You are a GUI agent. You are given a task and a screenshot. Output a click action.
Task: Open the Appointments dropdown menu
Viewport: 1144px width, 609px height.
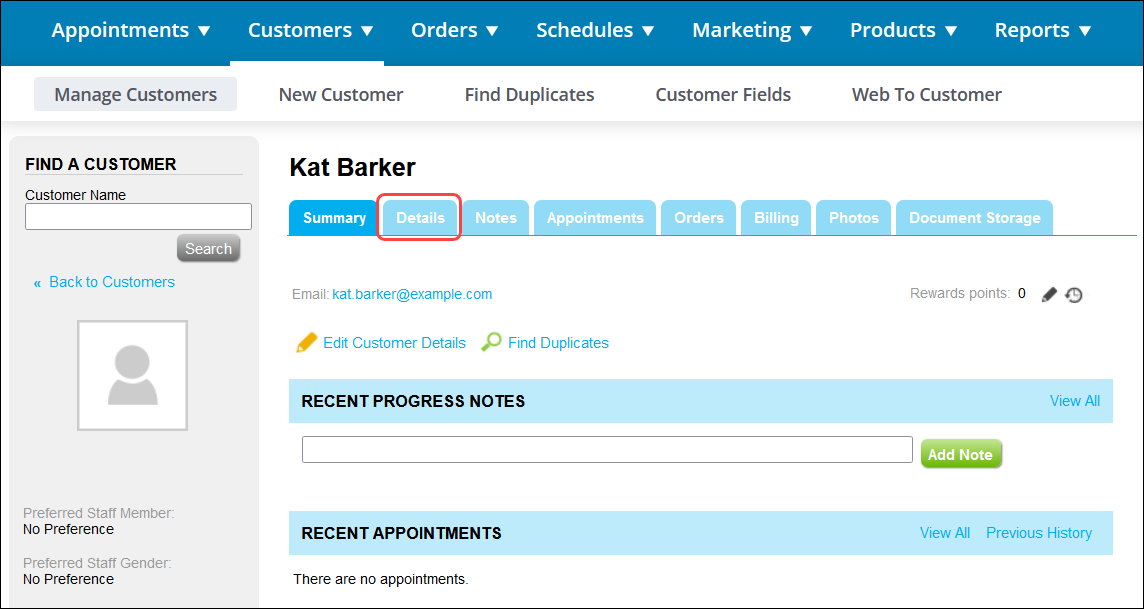tap(131, 31)
